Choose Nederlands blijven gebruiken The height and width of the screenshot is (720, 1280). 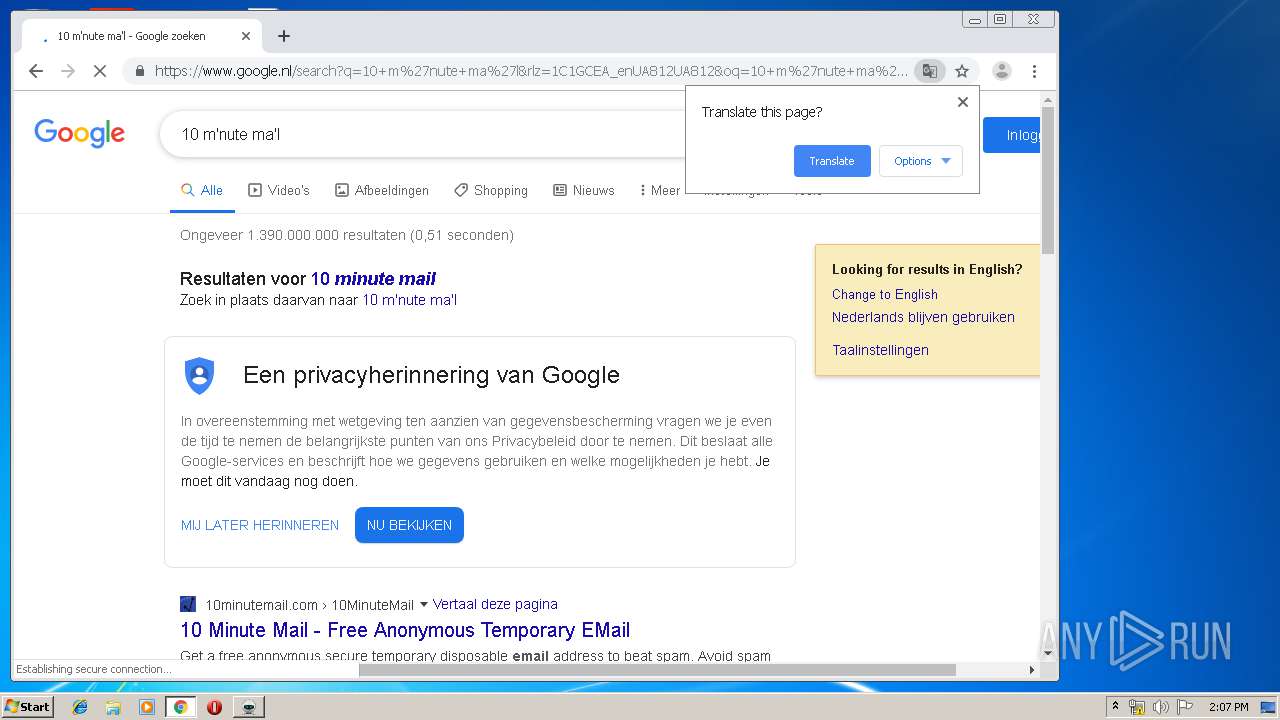923,317
